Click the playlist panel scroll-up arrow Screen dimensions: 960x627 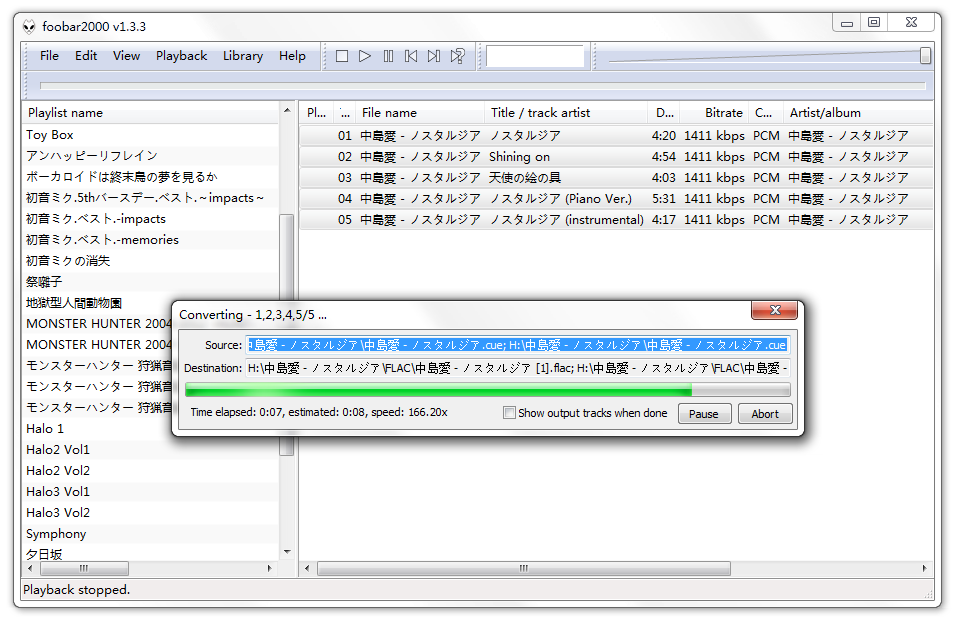[x=287, y=110]
